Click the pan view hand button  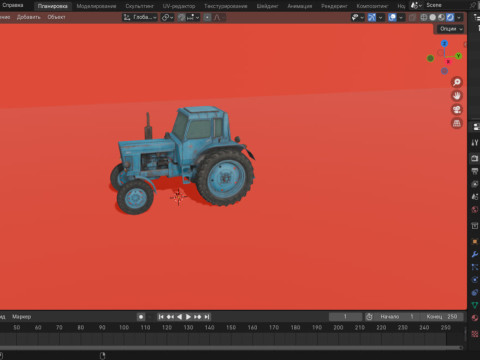coord(457,96)
